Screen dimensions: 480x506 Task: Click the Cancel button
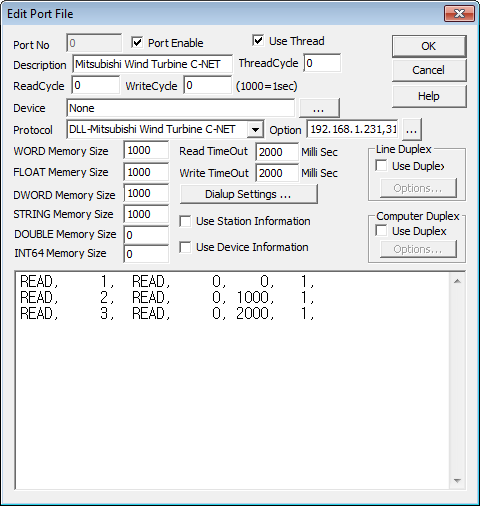pos(429,70)
